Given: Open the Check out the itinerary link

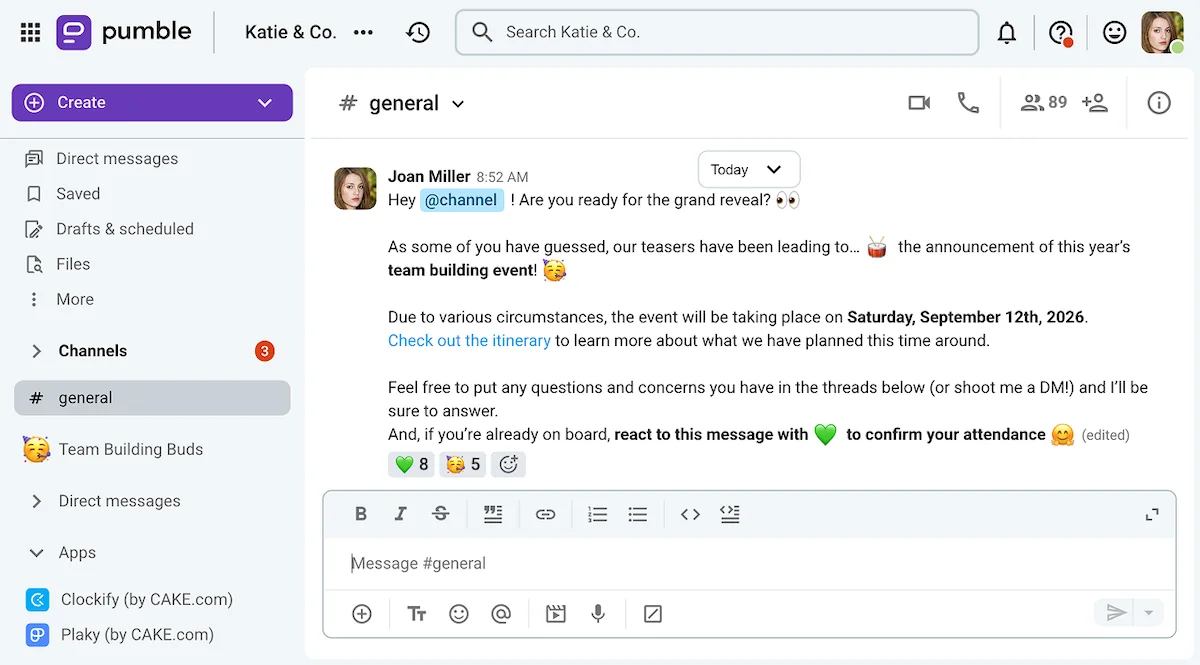Looking at the screenshot, I should (469, 340).
